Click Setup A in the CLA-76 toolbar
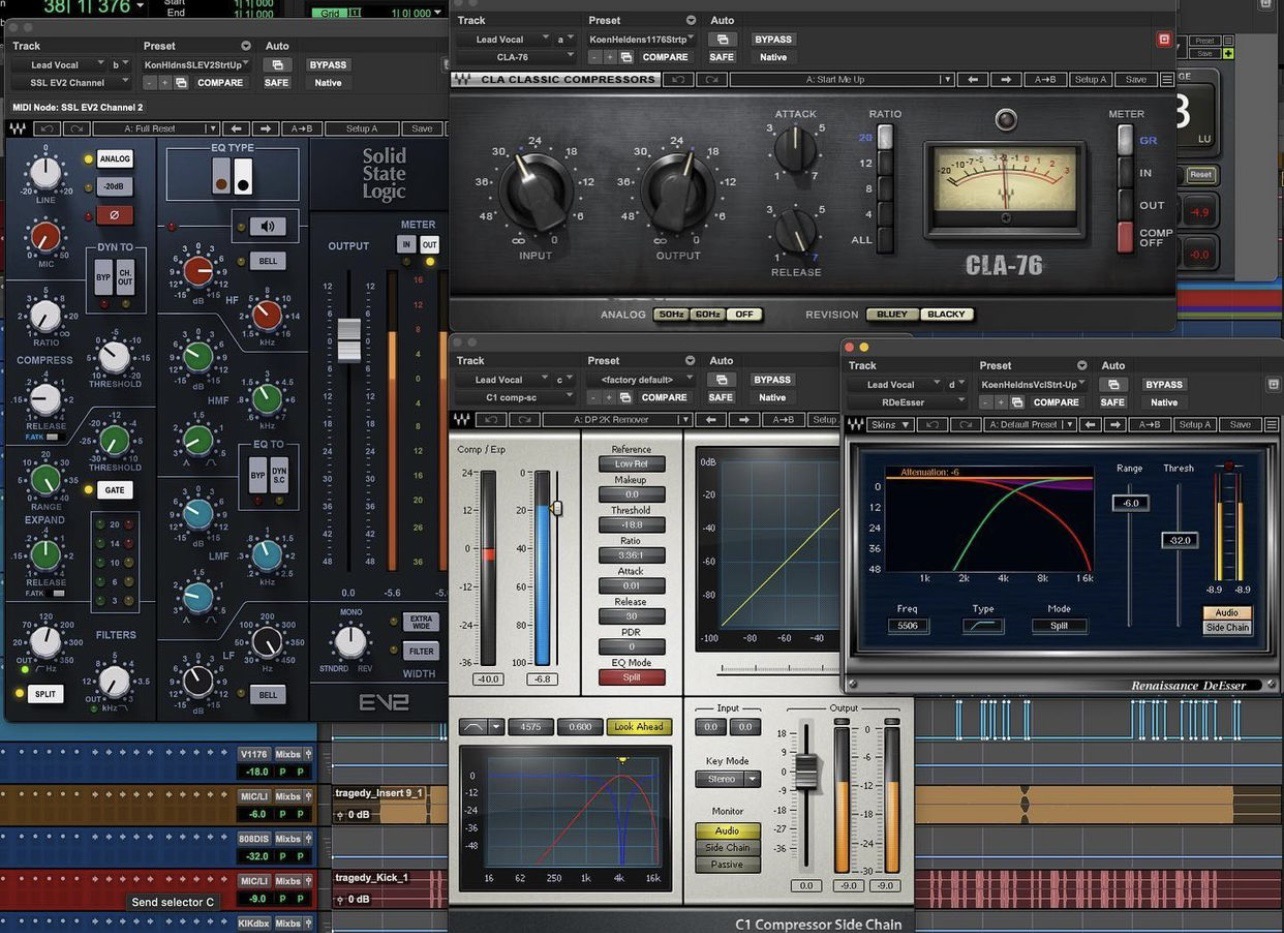 [1090, 79]
